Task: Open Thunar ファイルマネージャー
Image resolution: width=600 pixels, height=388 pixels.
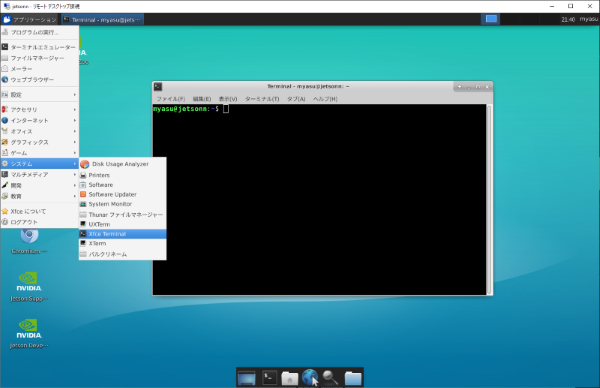Action: 122,215
